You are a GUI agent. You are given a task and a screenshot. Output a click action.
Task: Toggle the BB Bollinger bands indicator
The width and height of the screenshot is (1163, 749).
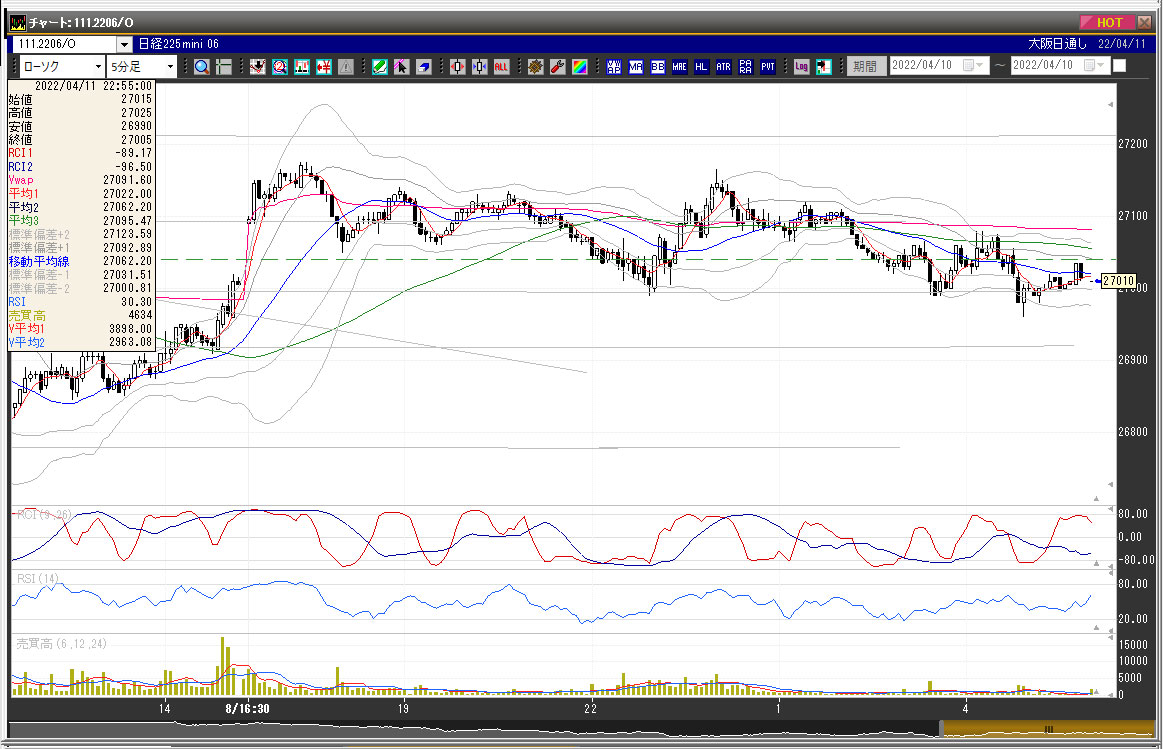coord(658,67)
